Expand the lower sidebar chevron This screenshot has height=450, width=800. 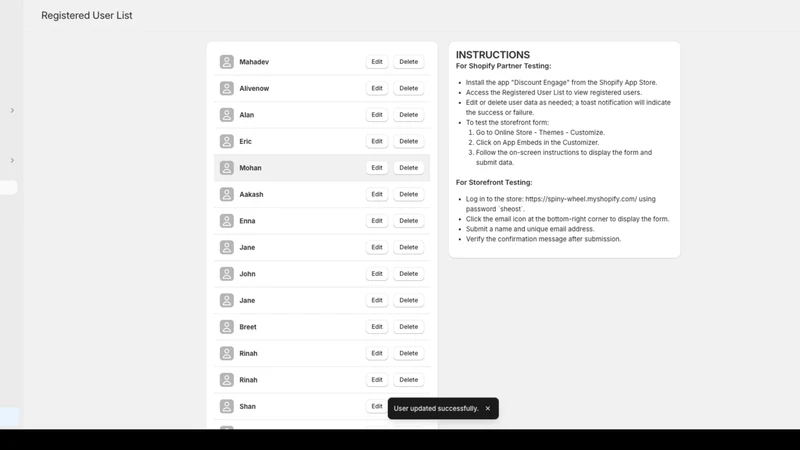pos(12,160)
